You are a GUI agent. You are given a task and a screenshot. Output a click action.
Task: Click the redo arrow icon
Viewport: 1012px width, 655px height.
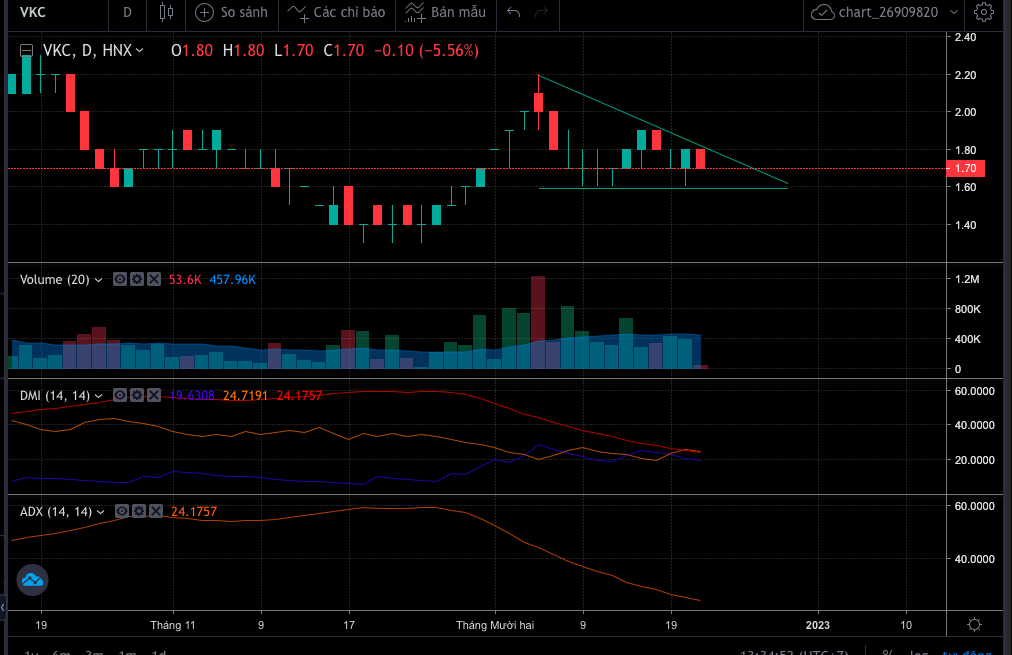[x=541, y=13]
